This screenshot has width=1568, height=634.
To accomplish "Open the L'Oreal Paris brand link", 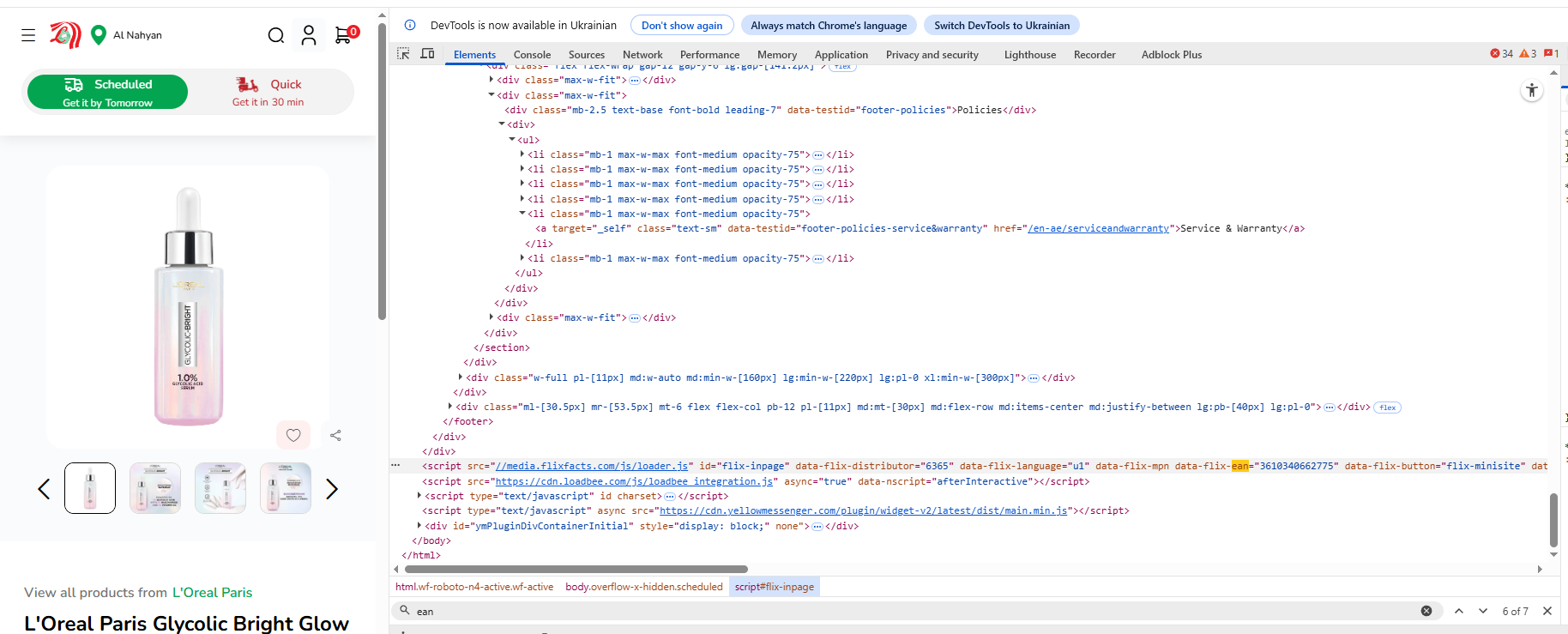I will [212, 592].
